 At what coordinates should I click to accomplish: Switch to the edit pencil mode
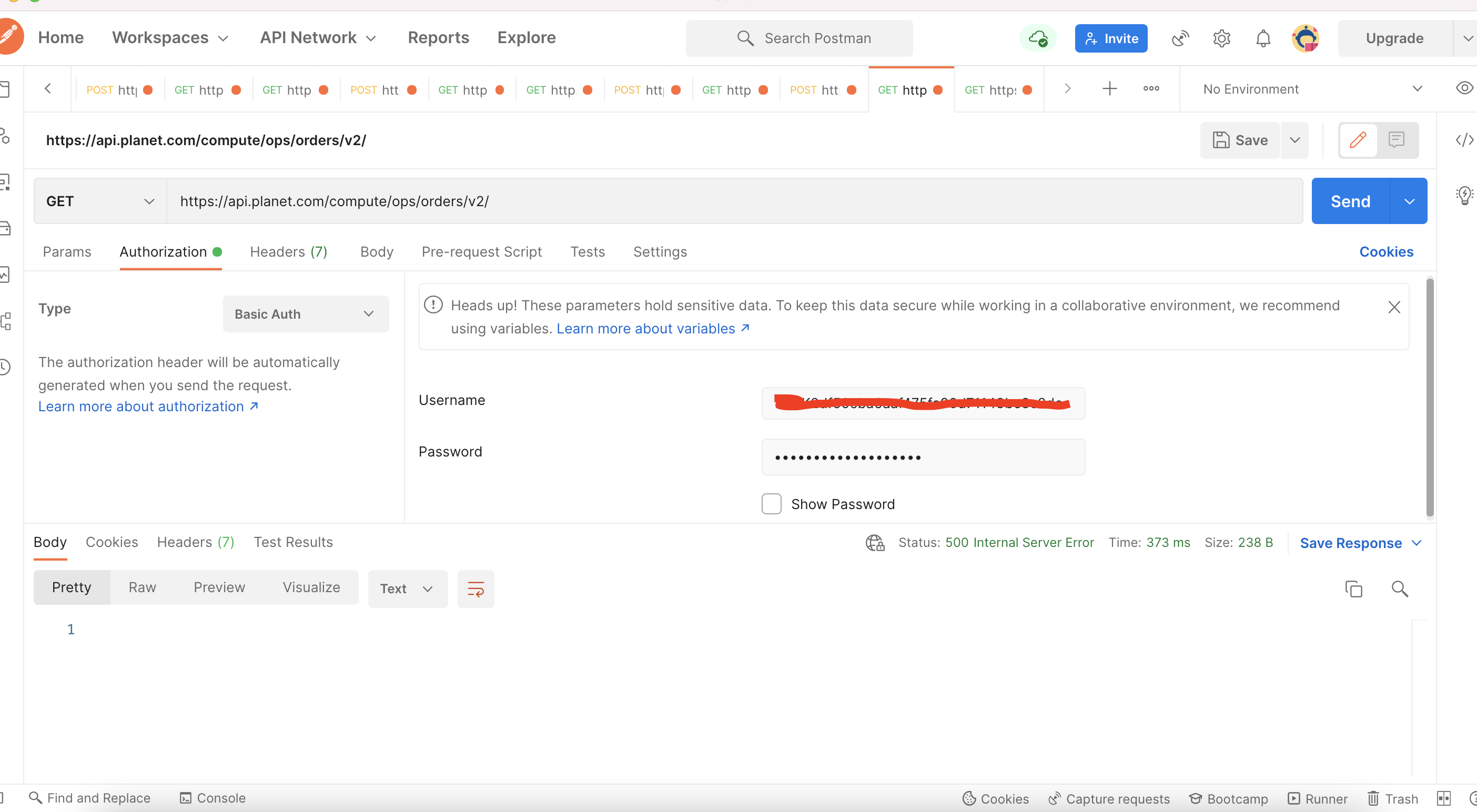(1358, 140)
